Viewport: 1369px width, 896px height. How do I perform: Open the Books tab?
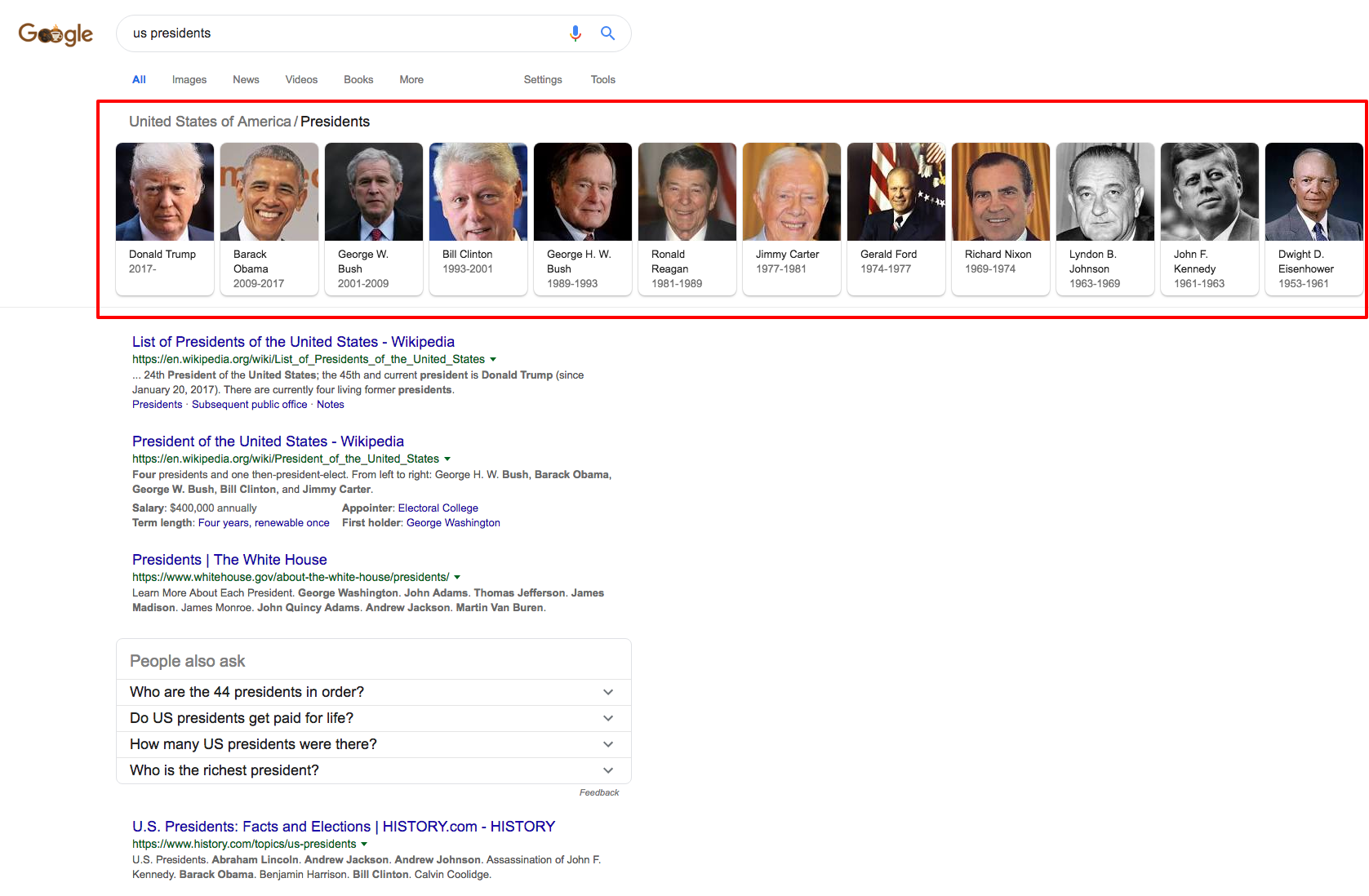pos(358,80)
